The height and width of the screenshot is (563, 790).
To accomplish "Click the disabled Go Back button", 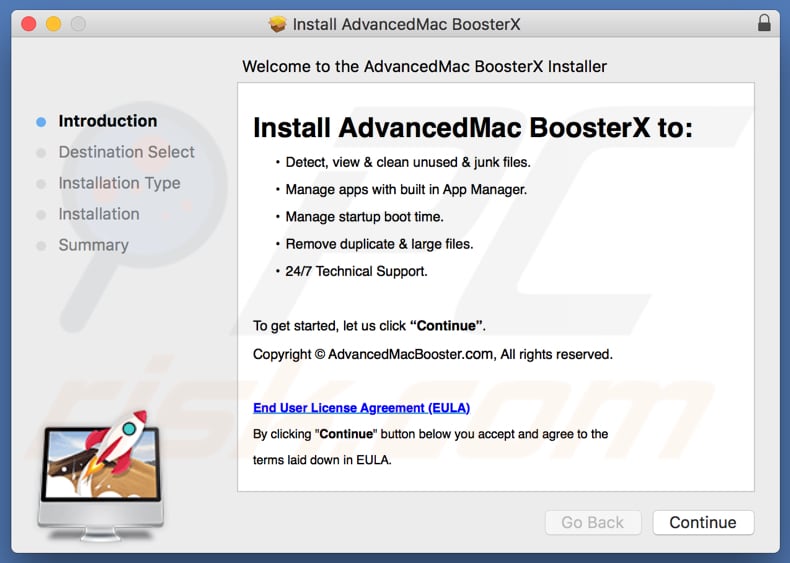I will (x=593, y=522).
